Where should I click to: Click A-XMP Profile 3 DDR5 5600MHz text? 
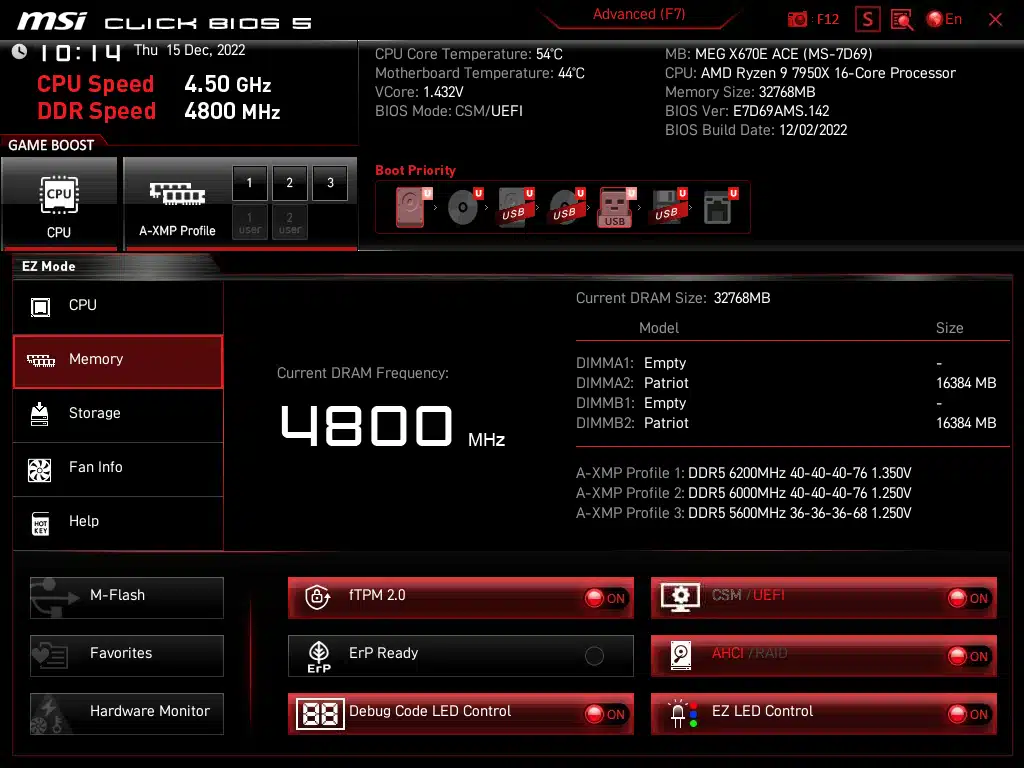click(743, 513)
